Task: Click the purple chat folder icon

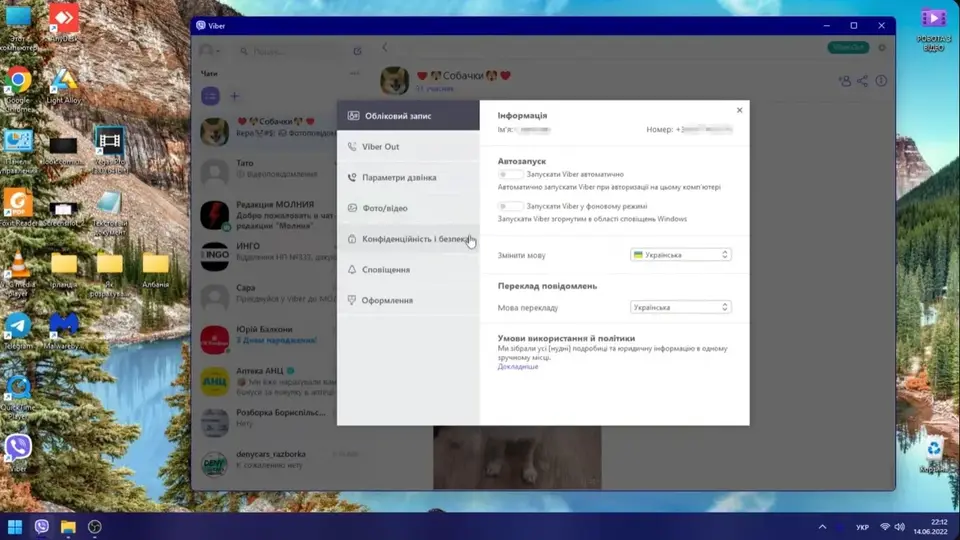Action: click(x=211, y=96)
